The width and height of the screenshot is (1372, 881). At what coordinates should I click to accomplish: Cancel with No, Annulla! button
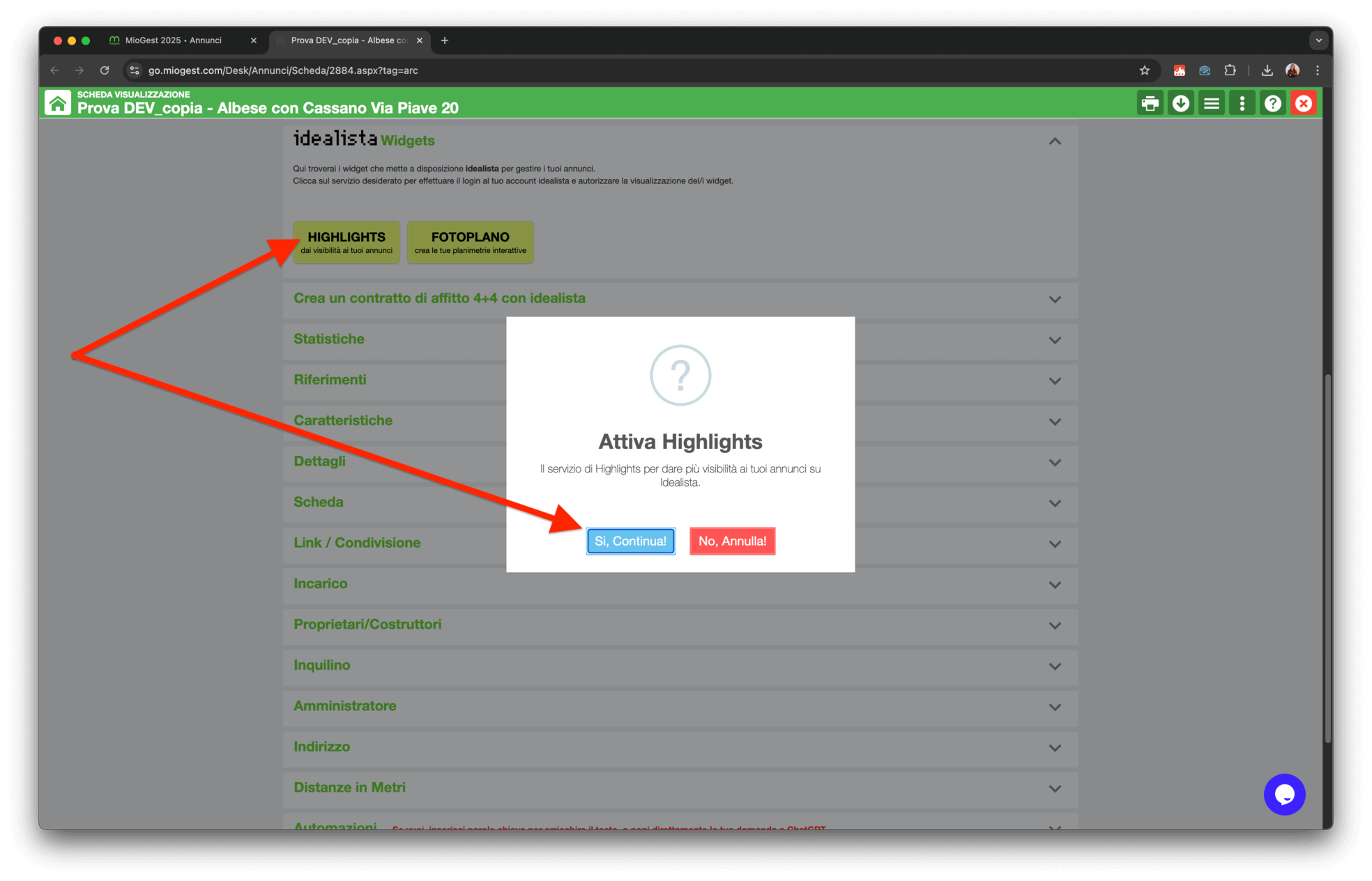(732, 541)
